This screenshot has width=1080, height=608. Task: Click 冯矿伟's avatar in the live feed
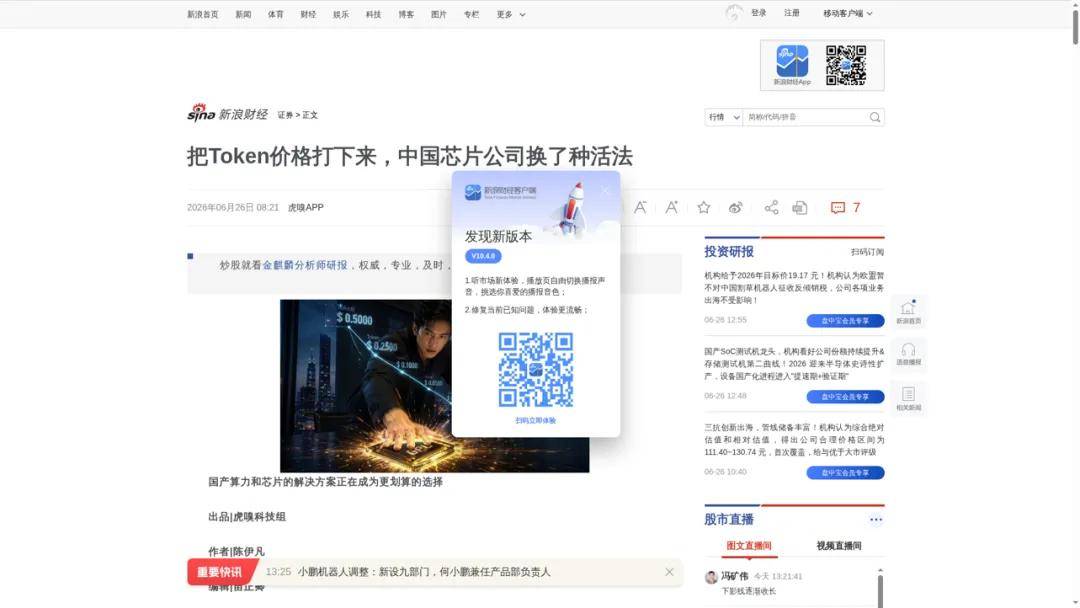[712, 577]
